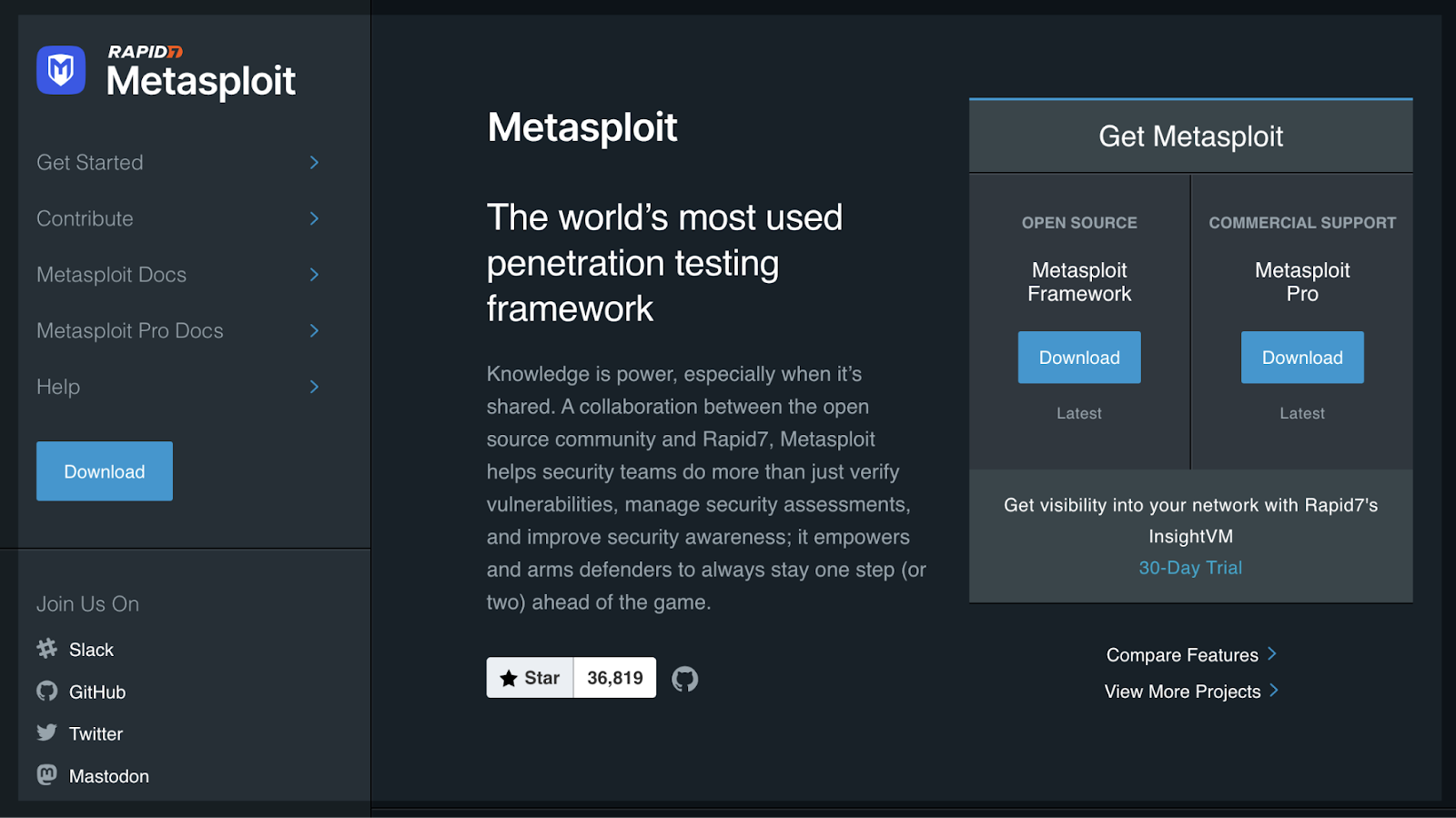The height and width of the screenshot is (818, 1456).
Task: Expand the Get Started chevron
Action: pyautogui.click(x=314, y=163)
